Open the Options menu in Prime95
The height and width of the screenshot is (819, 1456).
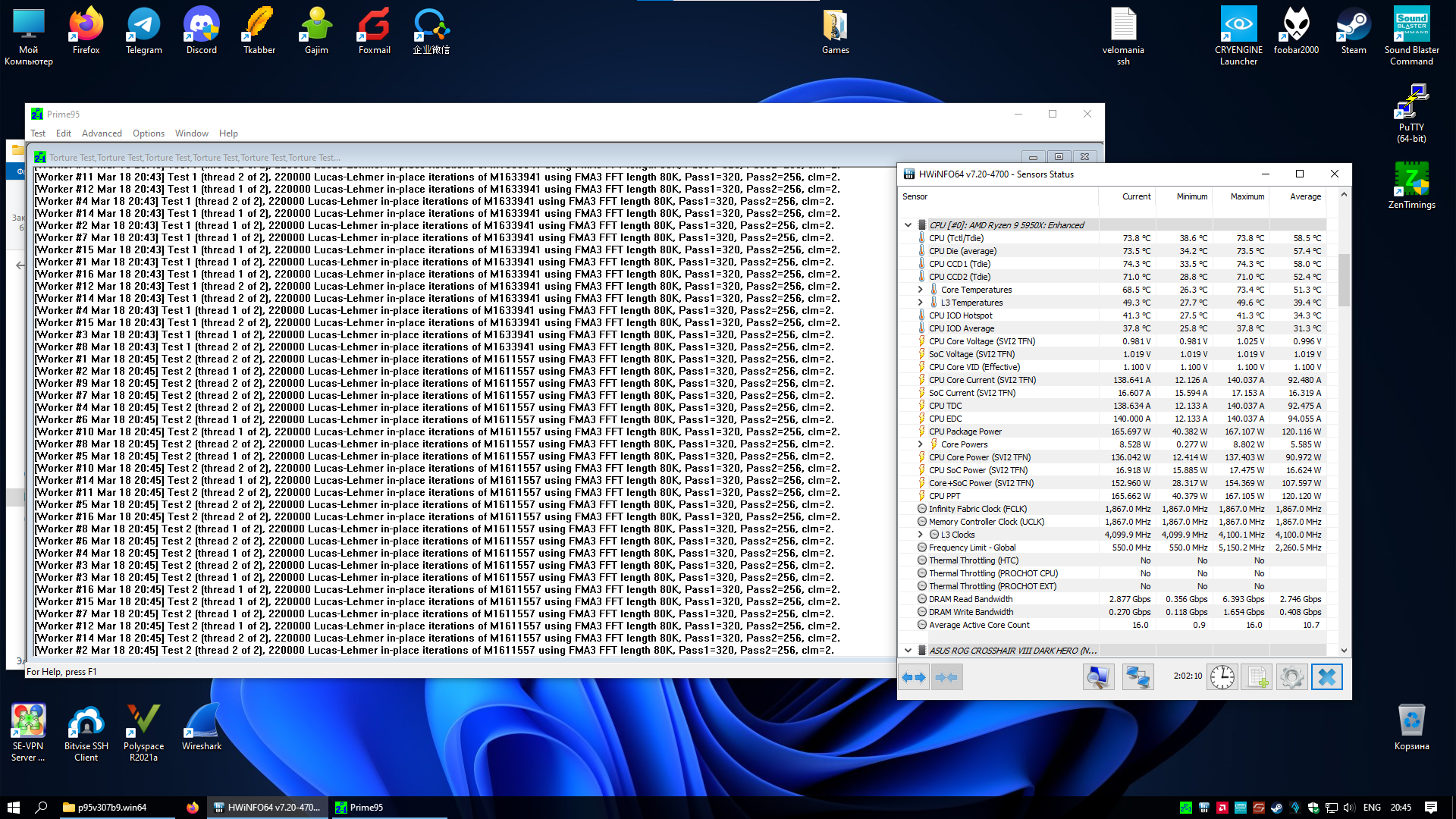click(149, 133)
